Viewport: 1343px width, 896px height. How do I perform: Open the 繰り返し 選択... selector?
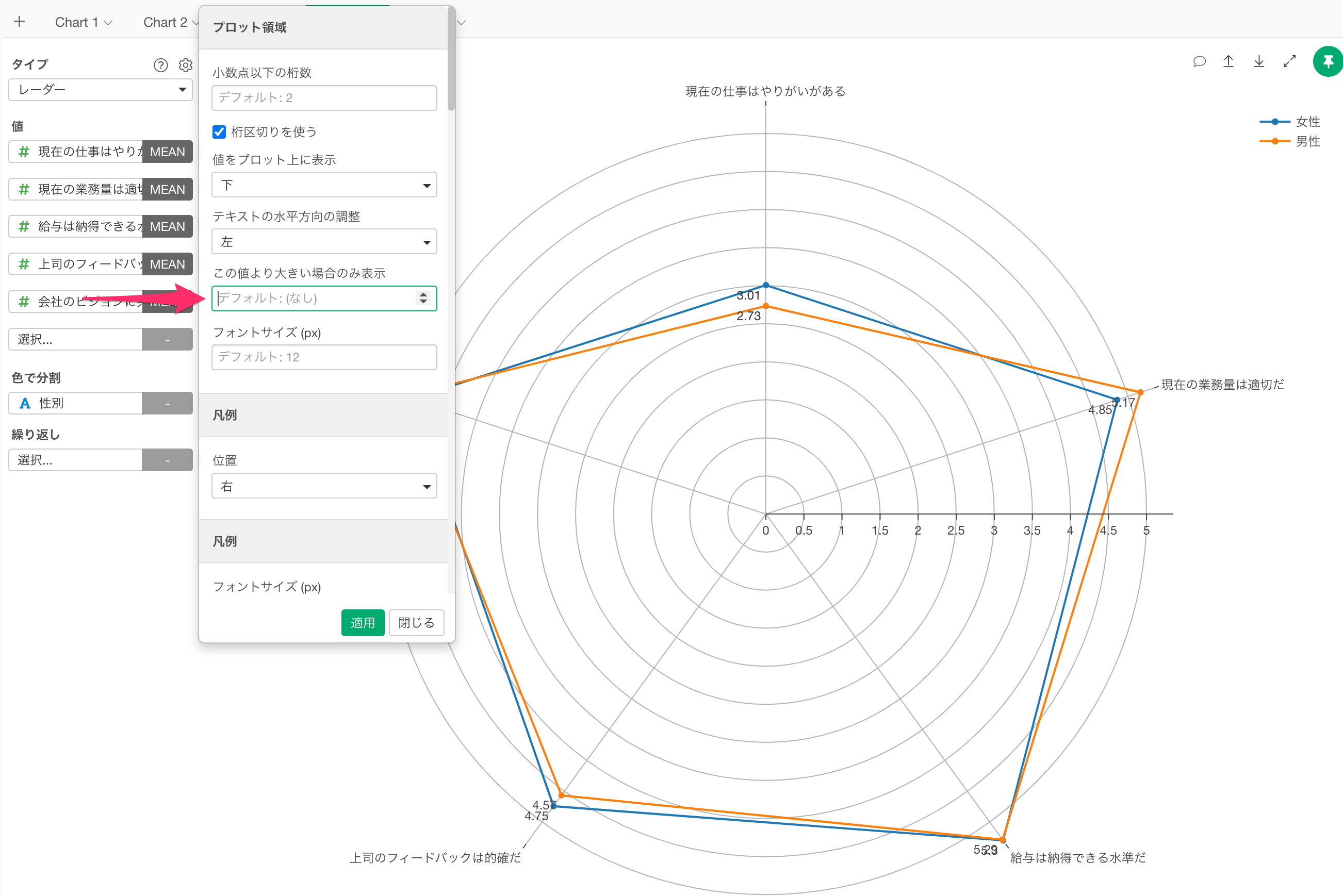pos(75,460)
